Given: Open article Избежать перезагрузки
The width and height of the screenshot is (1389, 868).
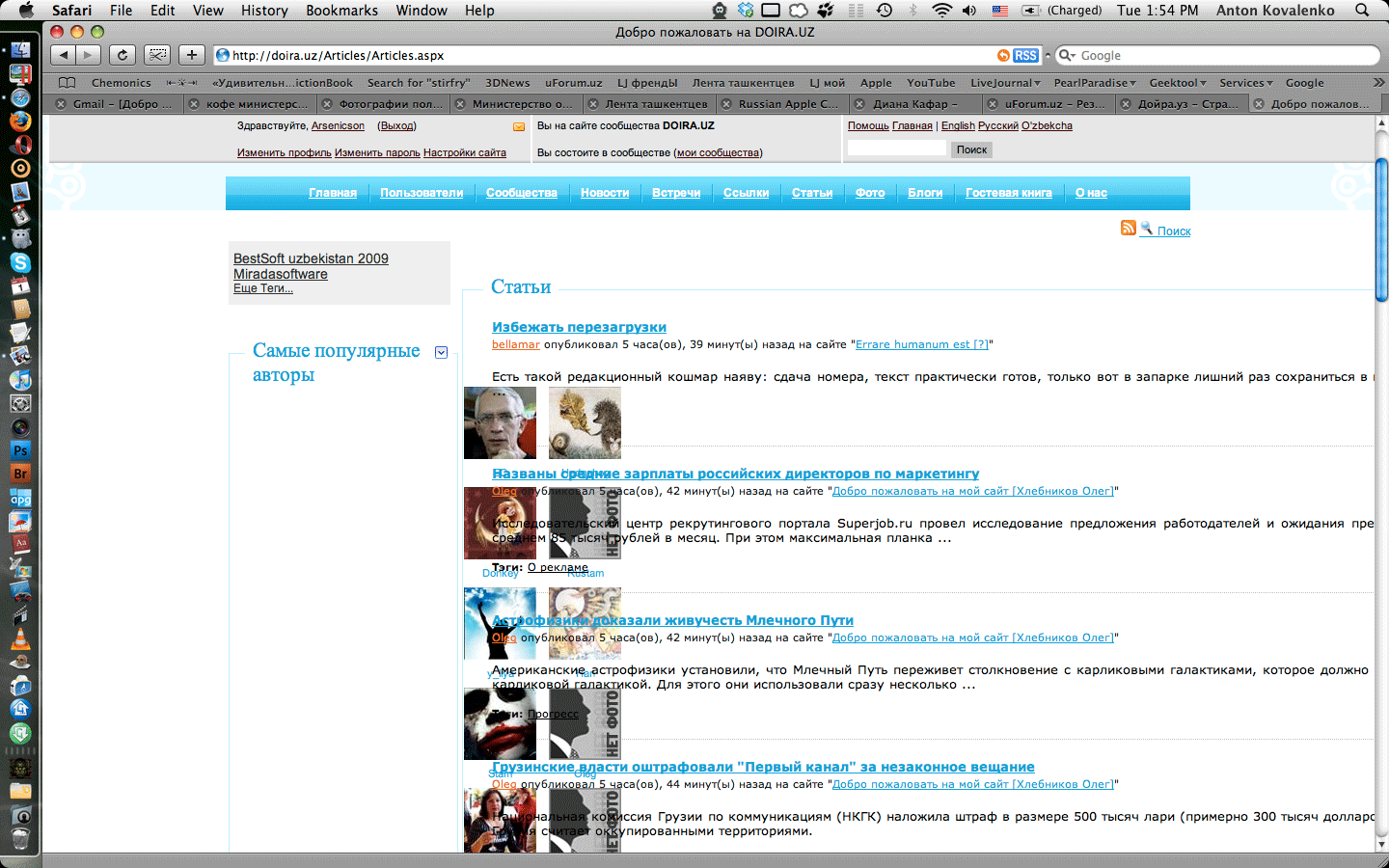Looking at the screenshot, I should click(x=579, y=327).
